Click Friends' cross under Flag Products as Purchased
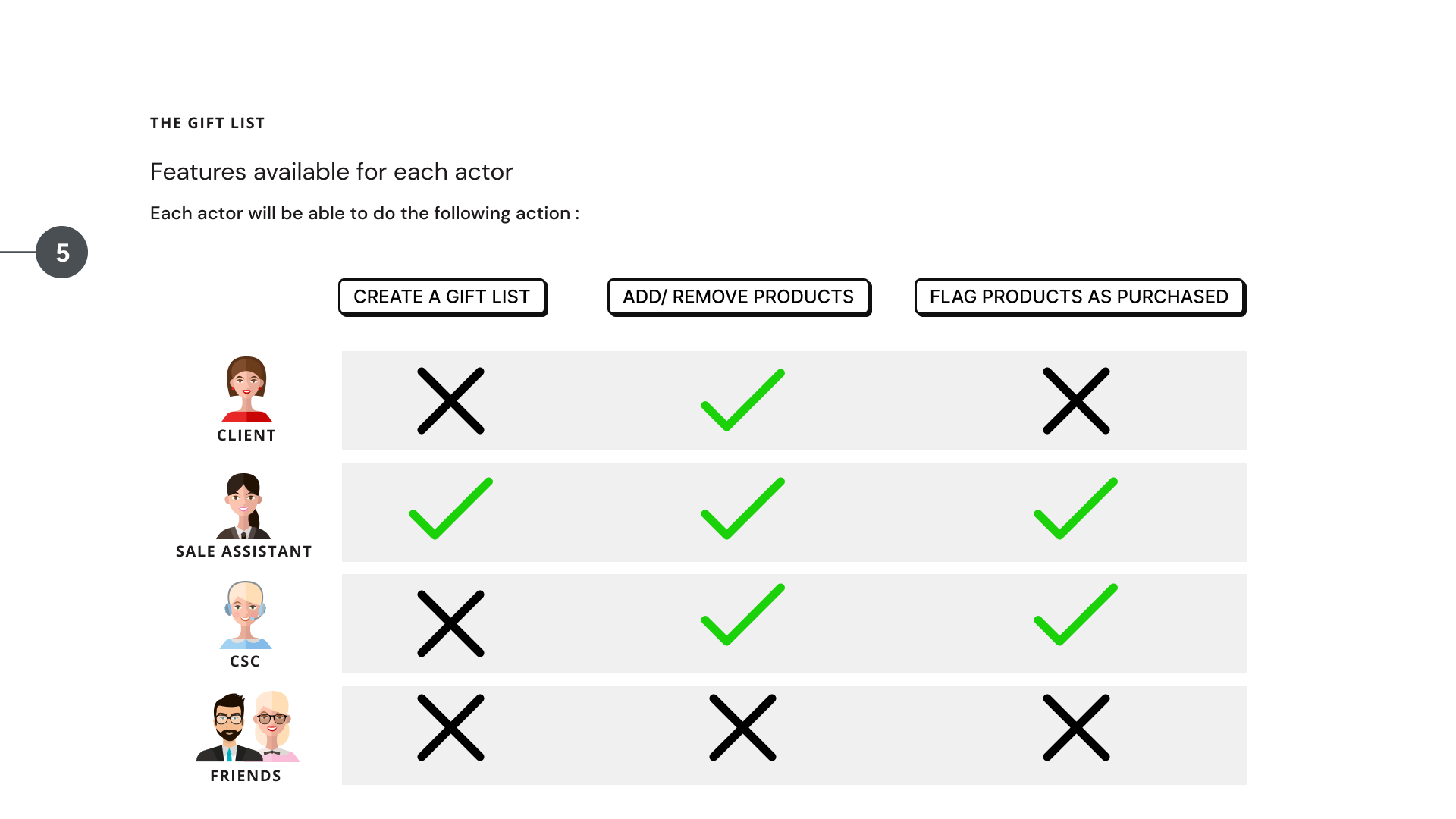 1075,727
